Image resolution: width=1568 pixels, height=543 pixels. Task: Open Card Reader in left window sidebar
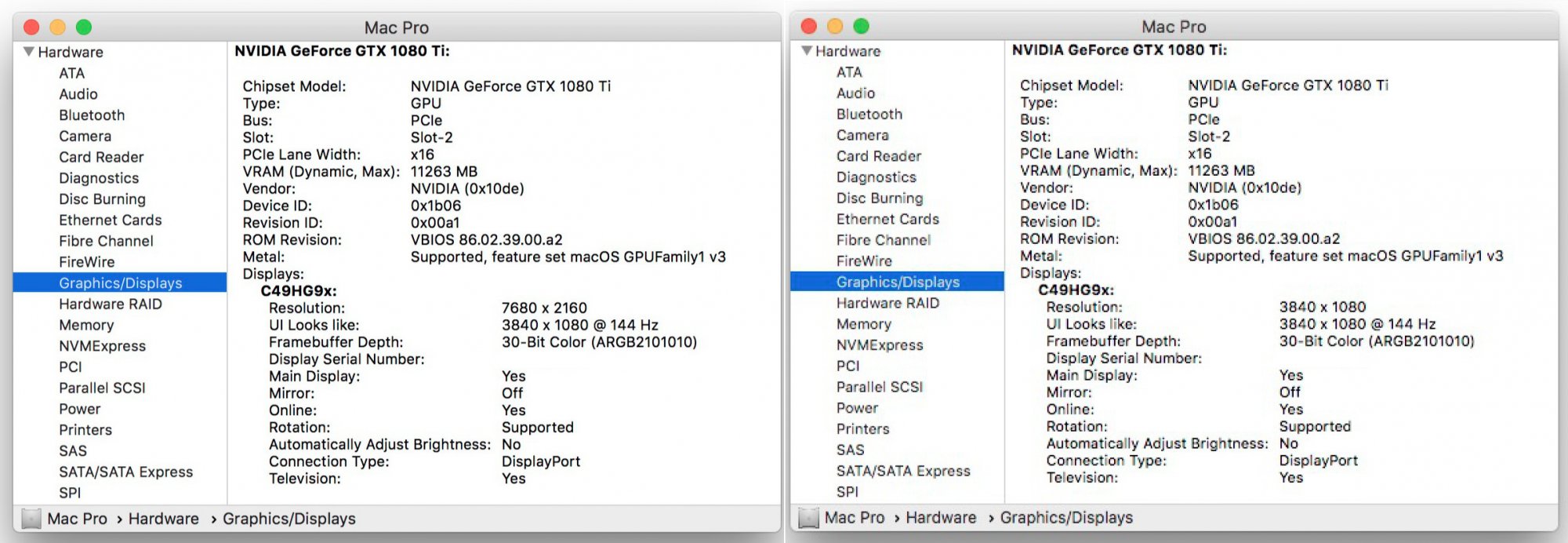coord(101,157)
